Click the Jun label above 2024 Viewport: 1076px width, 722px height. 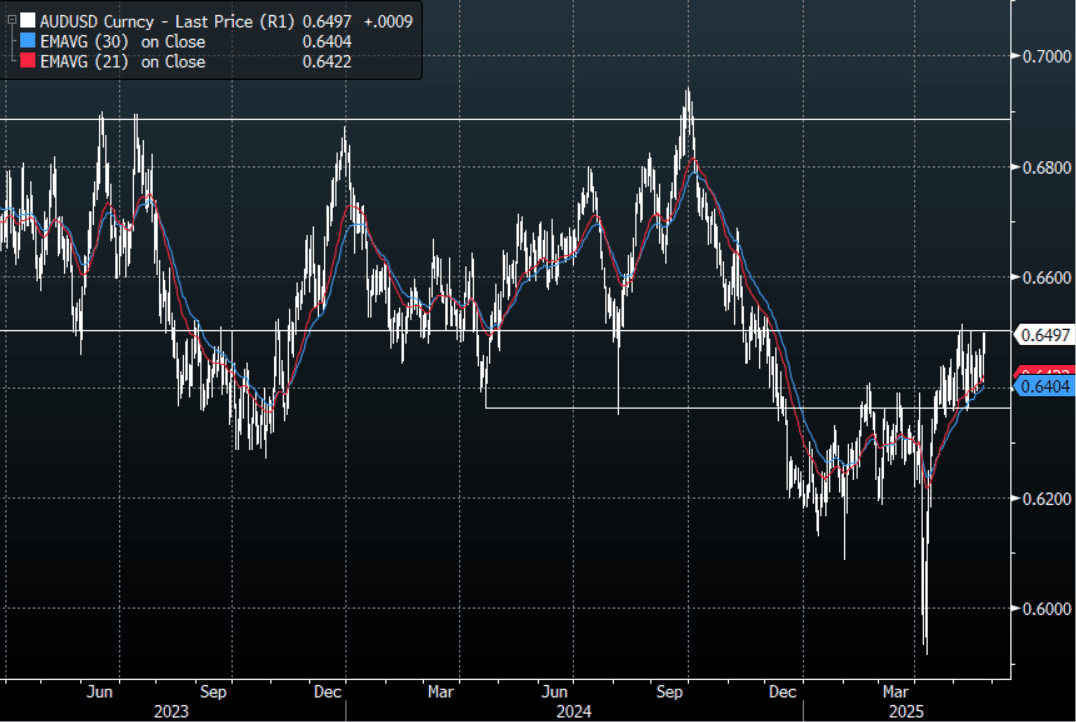[556, 691]
